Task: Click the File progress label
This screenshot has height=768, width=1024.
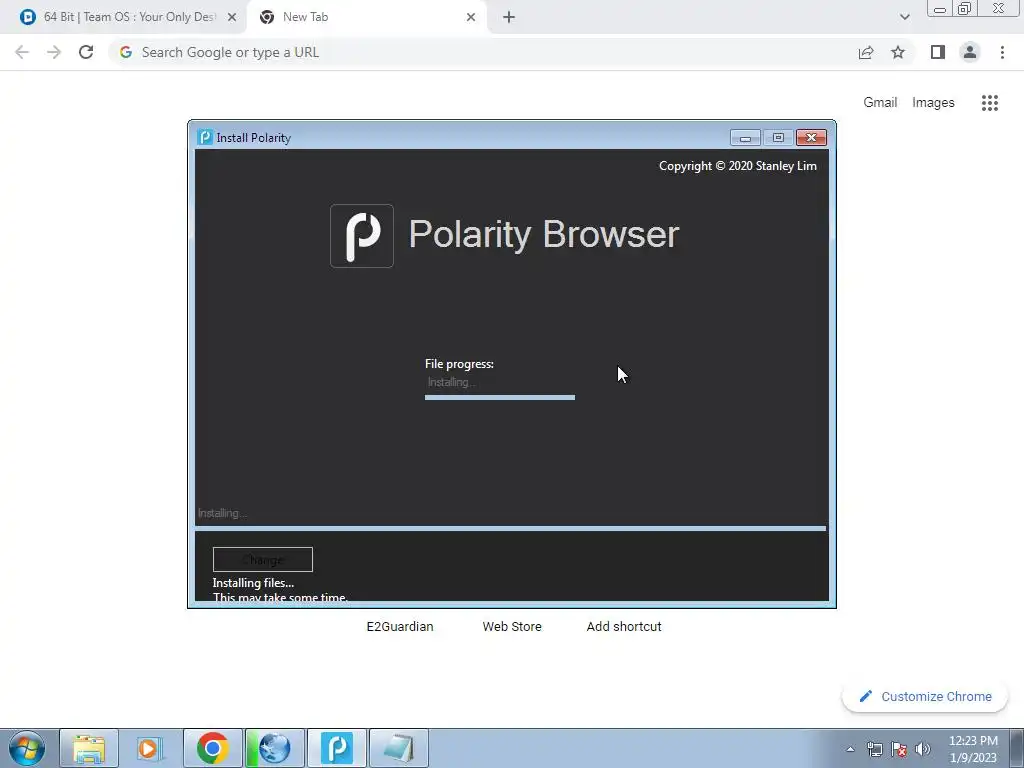Action: point(459,364)
